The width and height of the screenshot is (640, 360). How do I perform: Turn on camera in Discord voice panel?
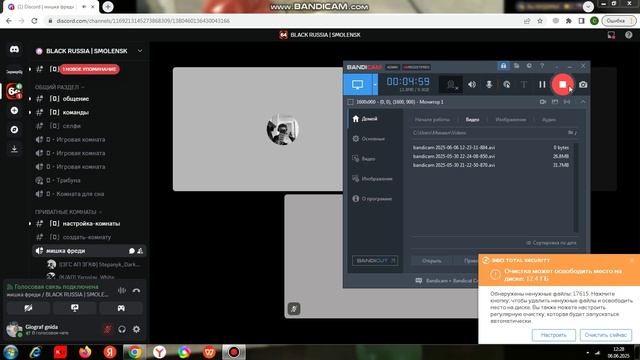28,308
